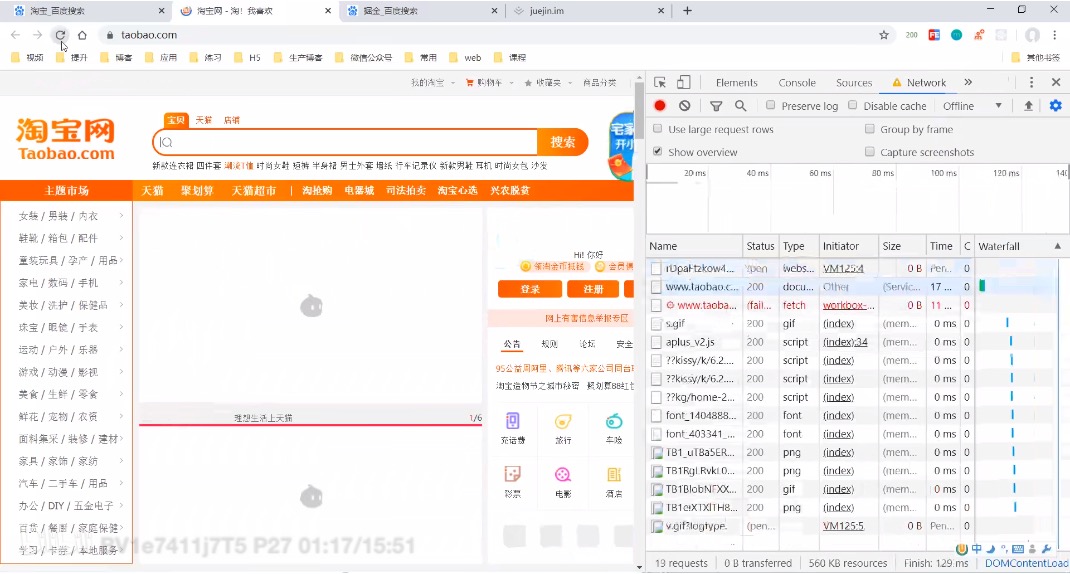1070x574 pixels.
Task: Toggle Capture screenshots checkbox
Action: 869,152
